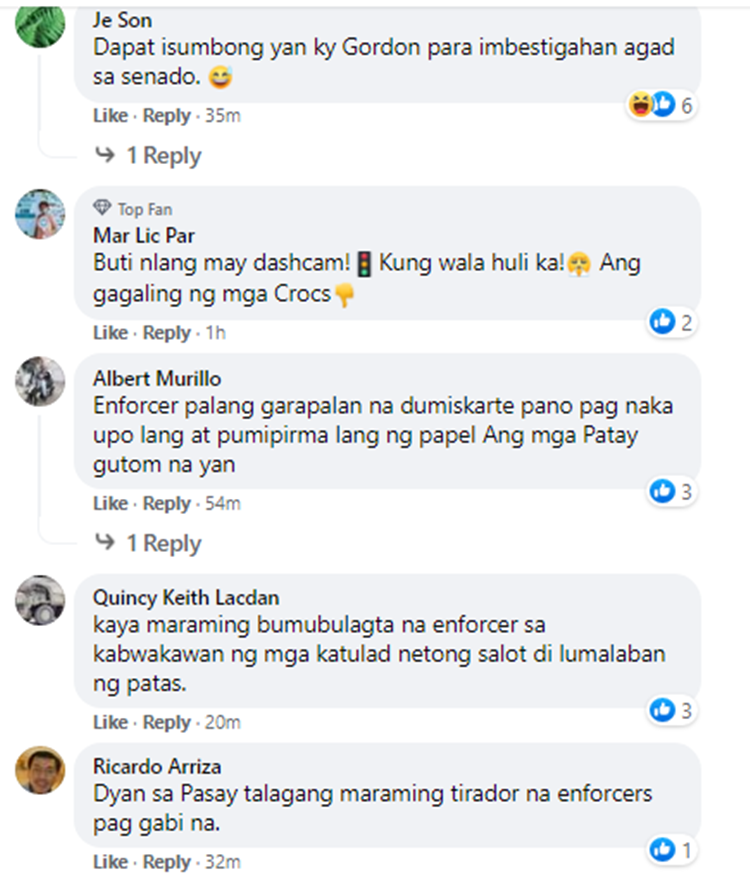The height and width of the screenshot is (874, 750).
Task: Click the like reaction on Mar Lic Par's comment
Action: (663, 322)
